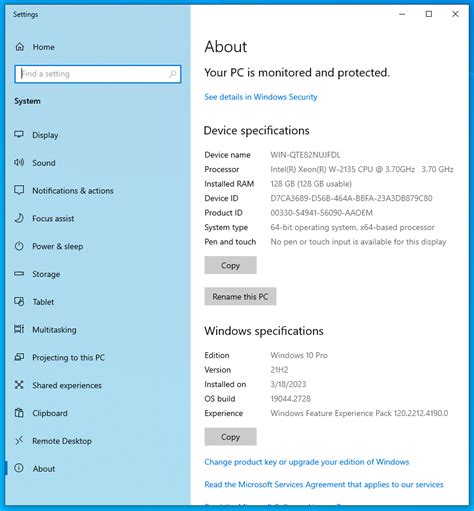Click edition value Windows 10 Pro

pos(299,355)
